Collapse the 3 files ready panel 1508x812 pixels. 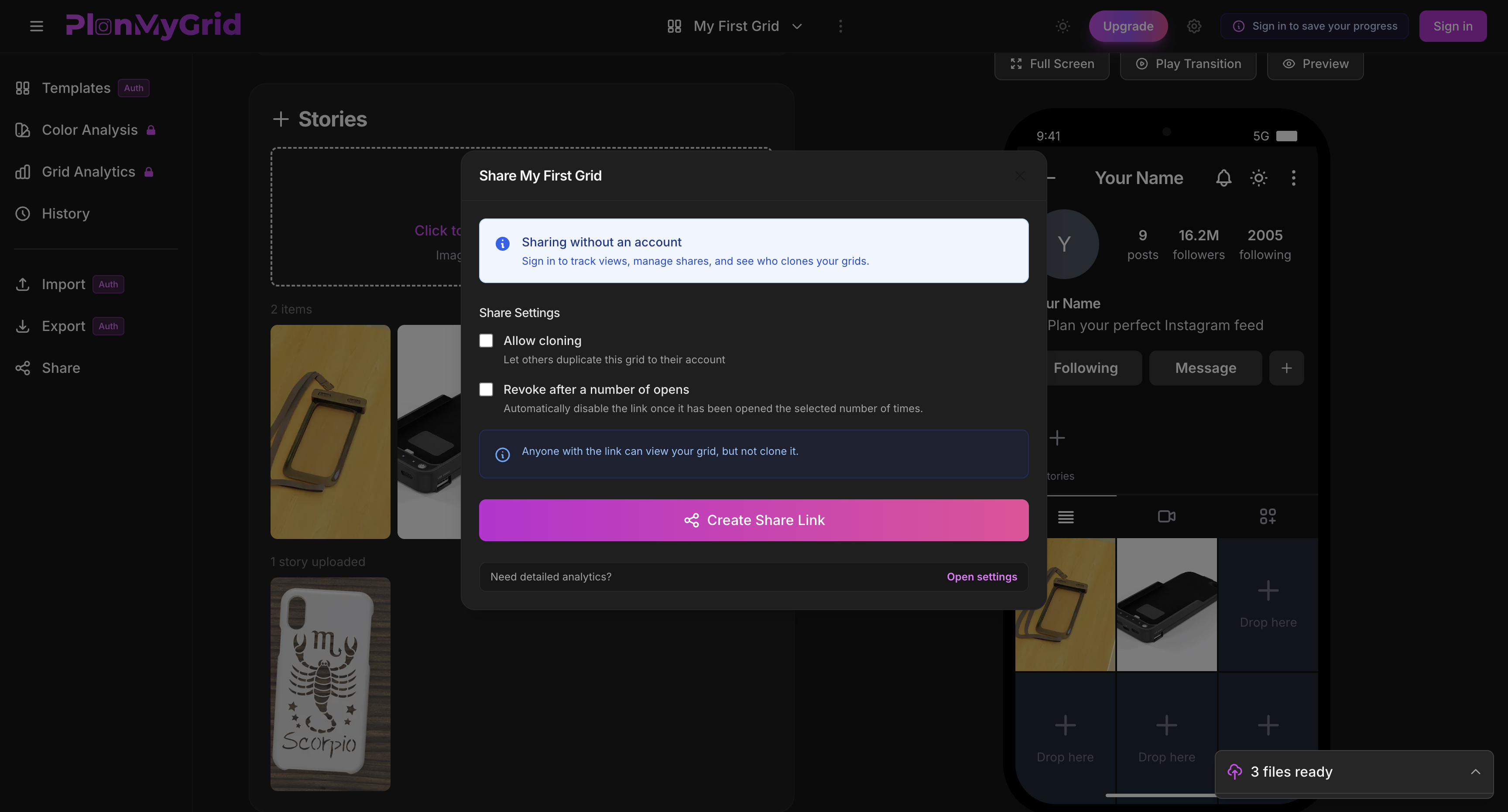click(x=1475, y=772)
